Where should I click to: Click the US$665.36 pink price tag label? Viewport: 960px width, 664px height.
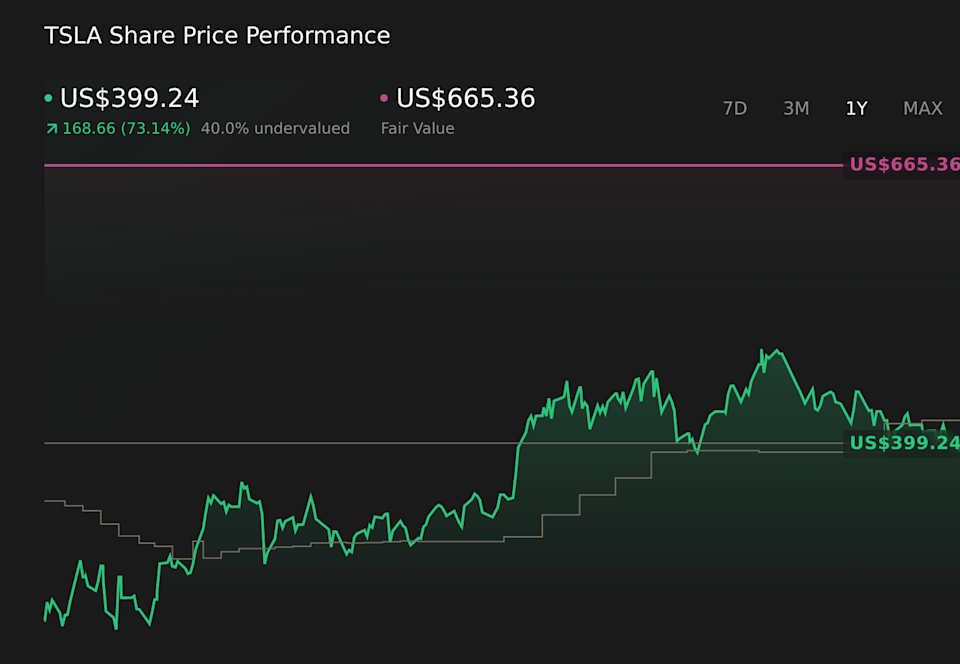pyautogui.click(x=903, y=164)
